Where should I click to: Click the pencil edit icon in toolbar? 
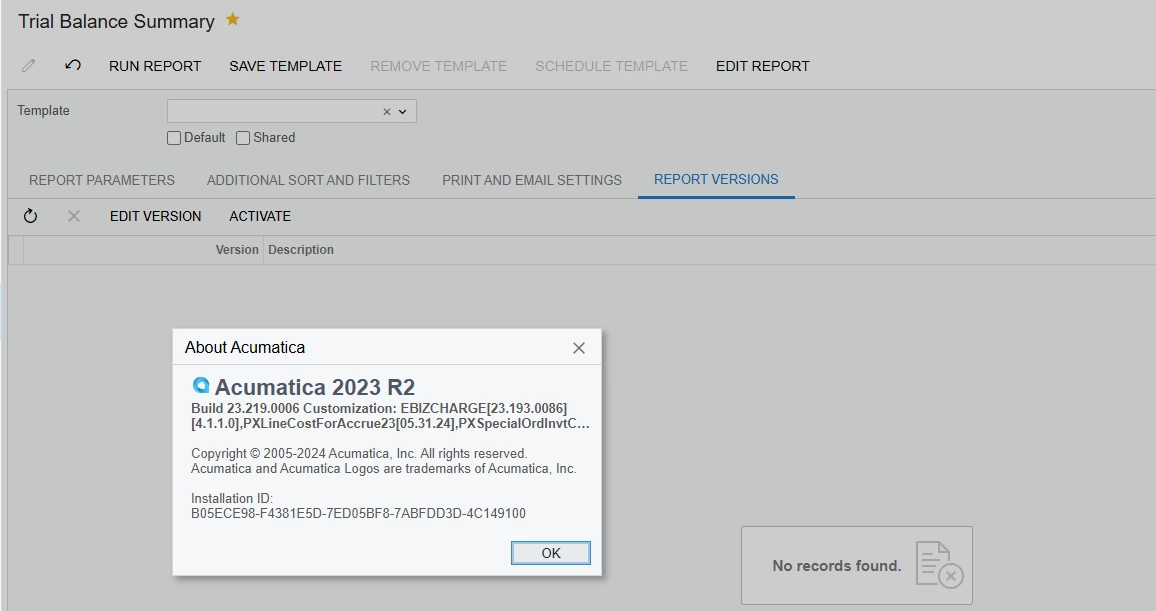(28, 66)
